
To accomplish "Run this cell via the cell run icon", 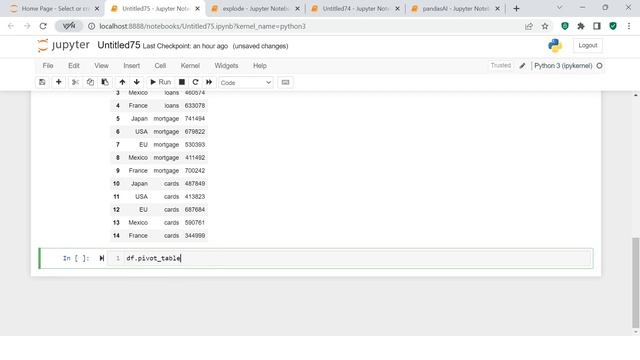I will coord(102,258).
